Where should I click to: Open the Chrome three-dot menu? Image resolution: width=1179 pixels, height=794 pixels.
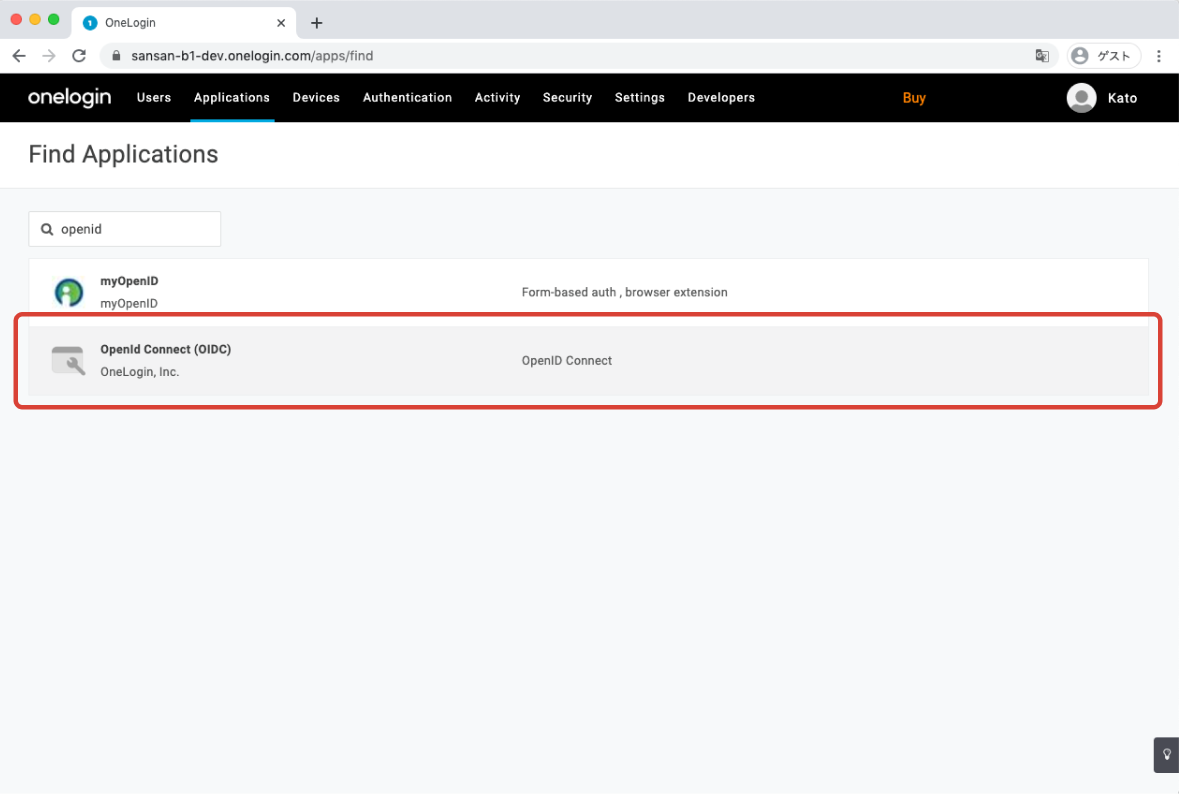[1159, 56]
